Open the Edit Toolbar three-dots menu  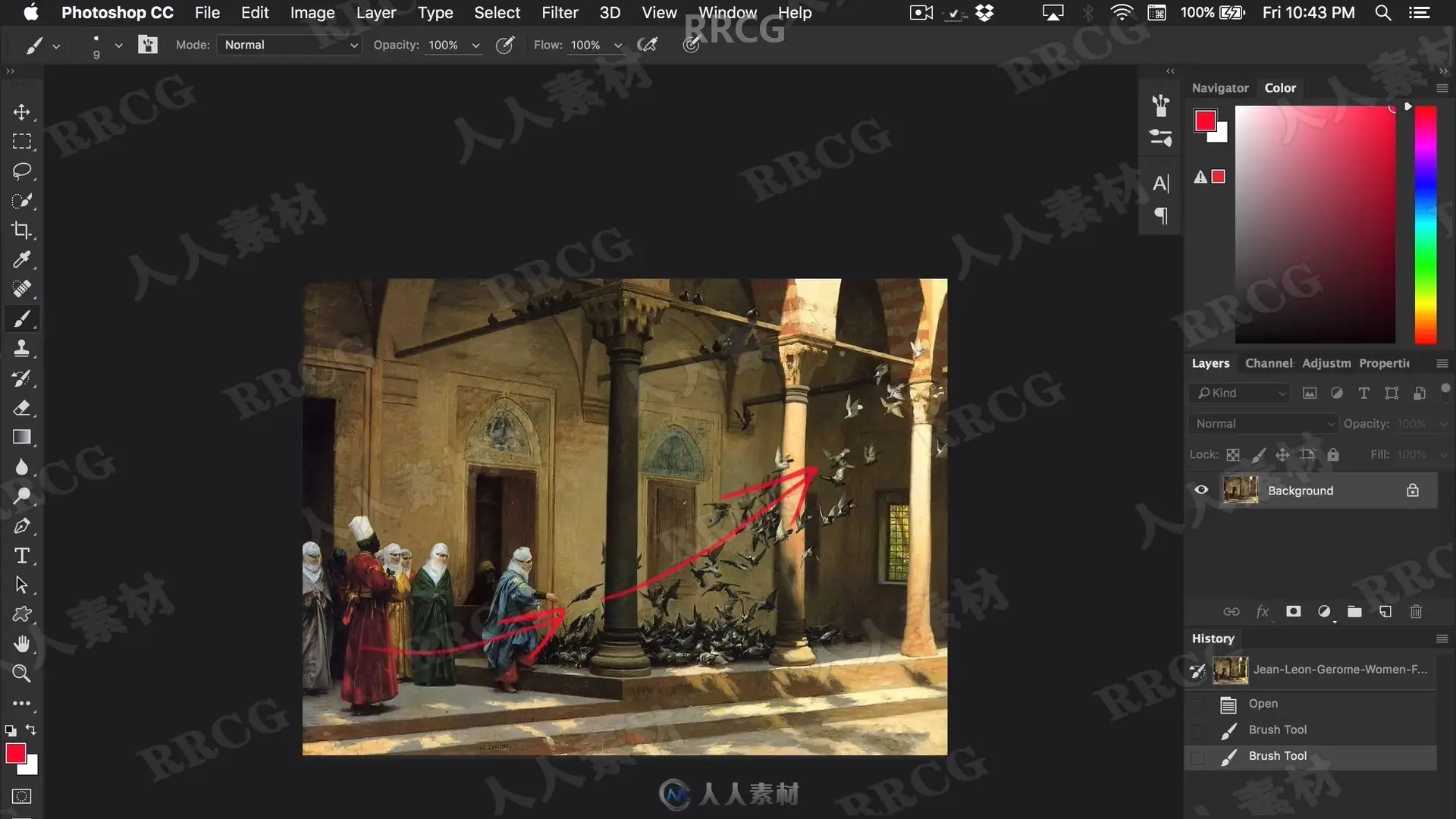[21, 704]
